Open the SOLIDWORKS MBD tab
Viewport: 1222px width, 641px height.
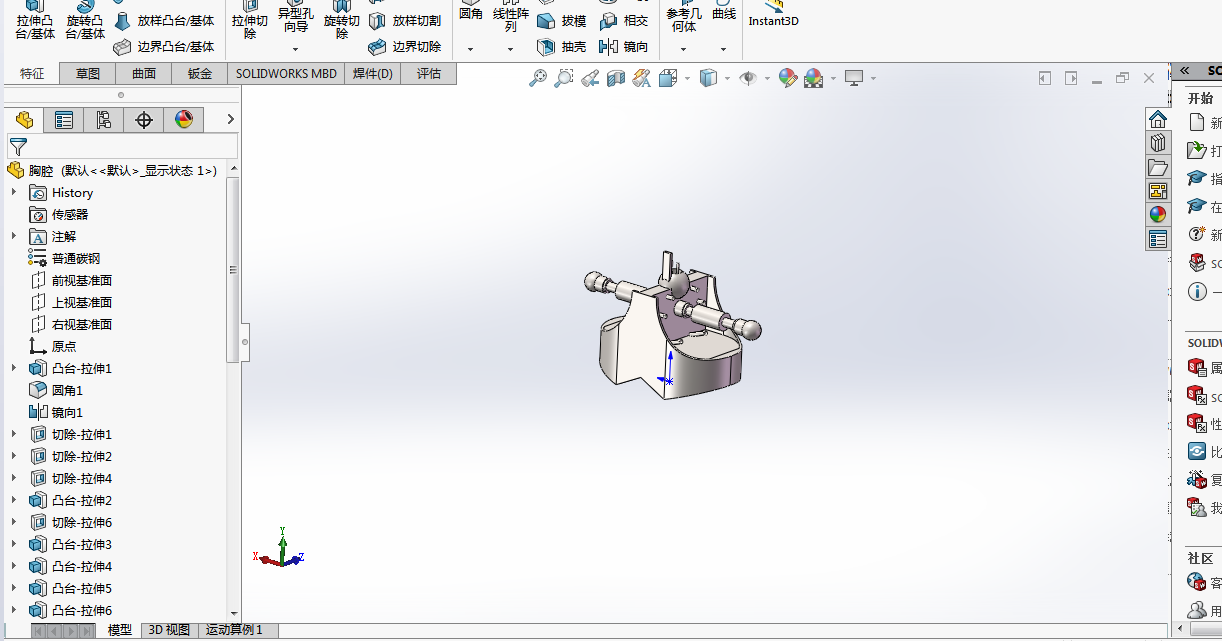[286, 73]
